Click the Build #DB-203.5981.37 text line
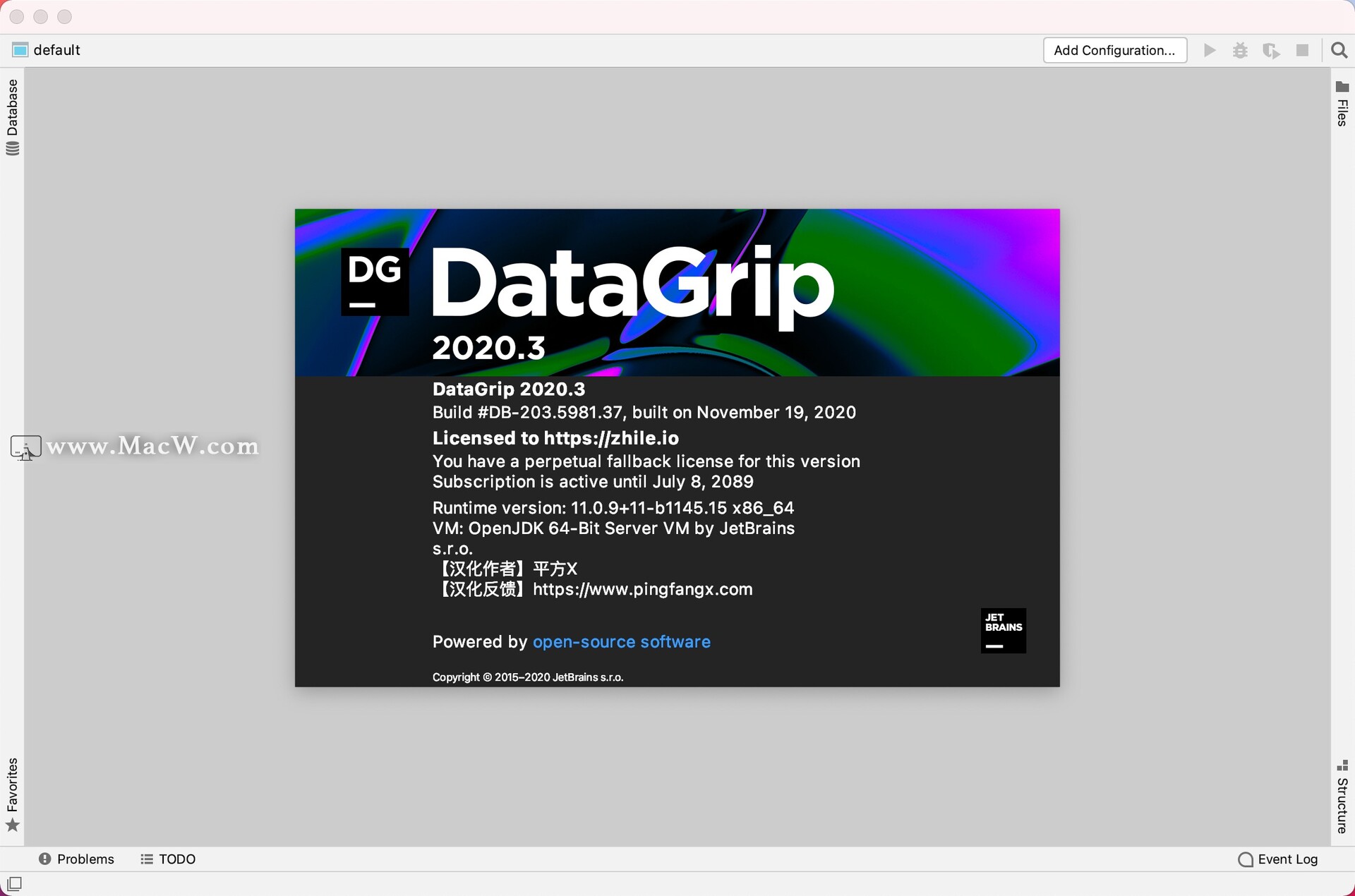Image resolution: width=1355 pixels, height=896 pixels. pos(644,412)
